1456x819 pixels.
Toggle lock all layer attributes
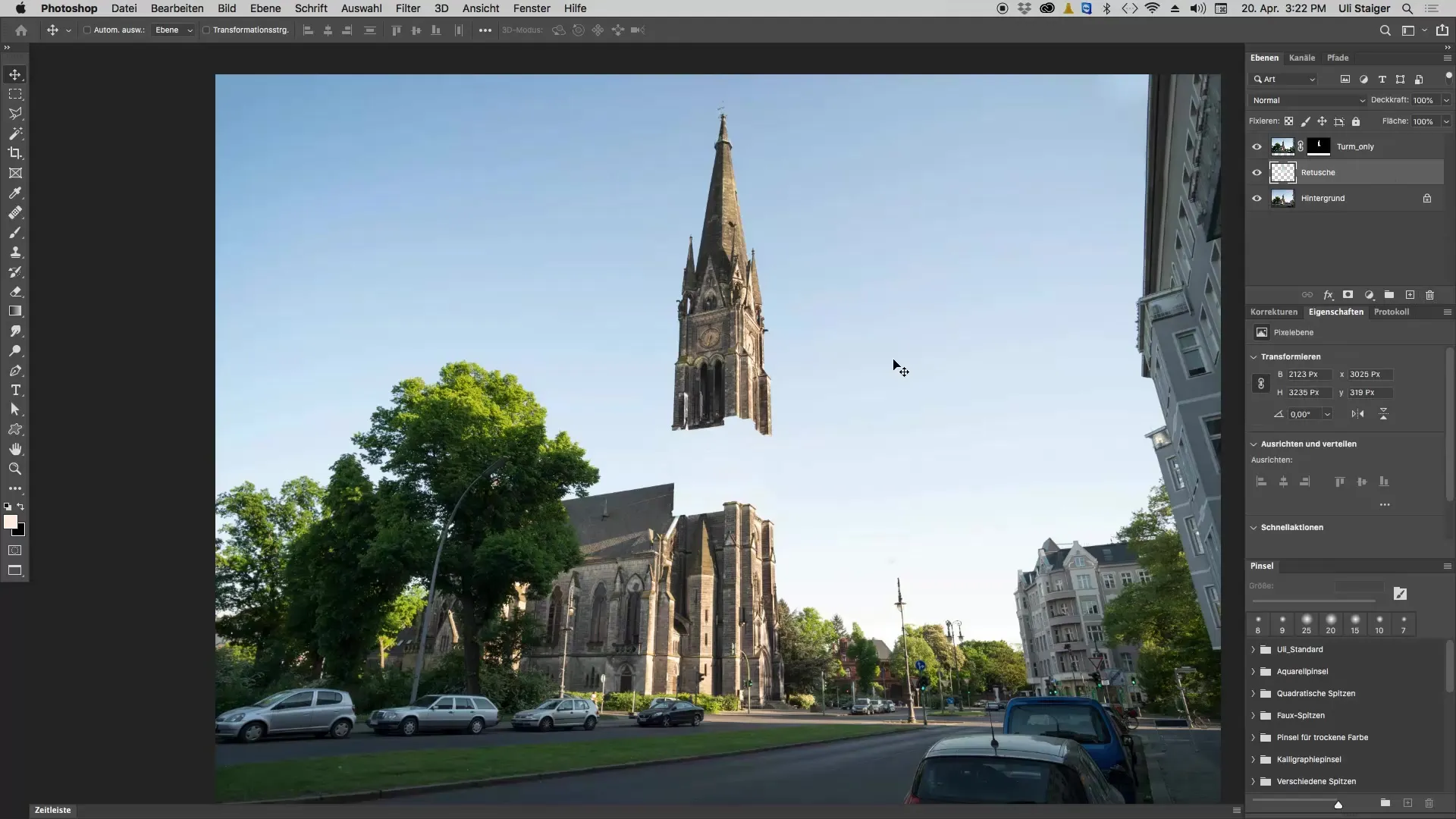tap(1356, 121)
